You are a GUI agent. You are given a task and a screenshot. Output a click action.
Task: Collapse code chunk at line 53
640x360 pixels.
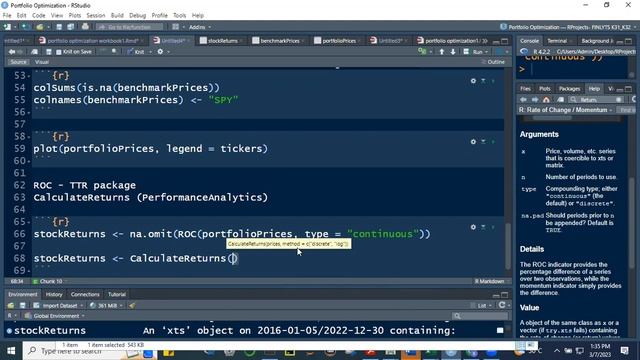point(29,76)
